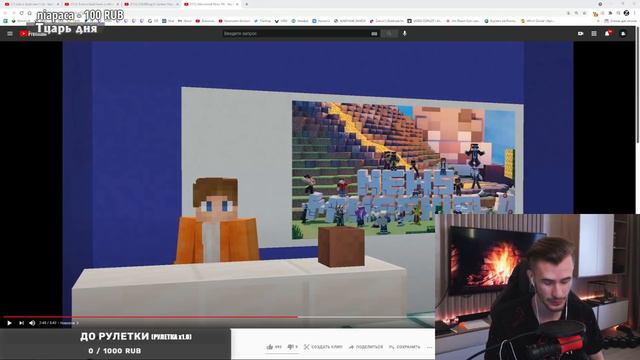Screen dimensions: 640x360
Task: Click the Сохранить save button
Action: (x=404, y=347)
